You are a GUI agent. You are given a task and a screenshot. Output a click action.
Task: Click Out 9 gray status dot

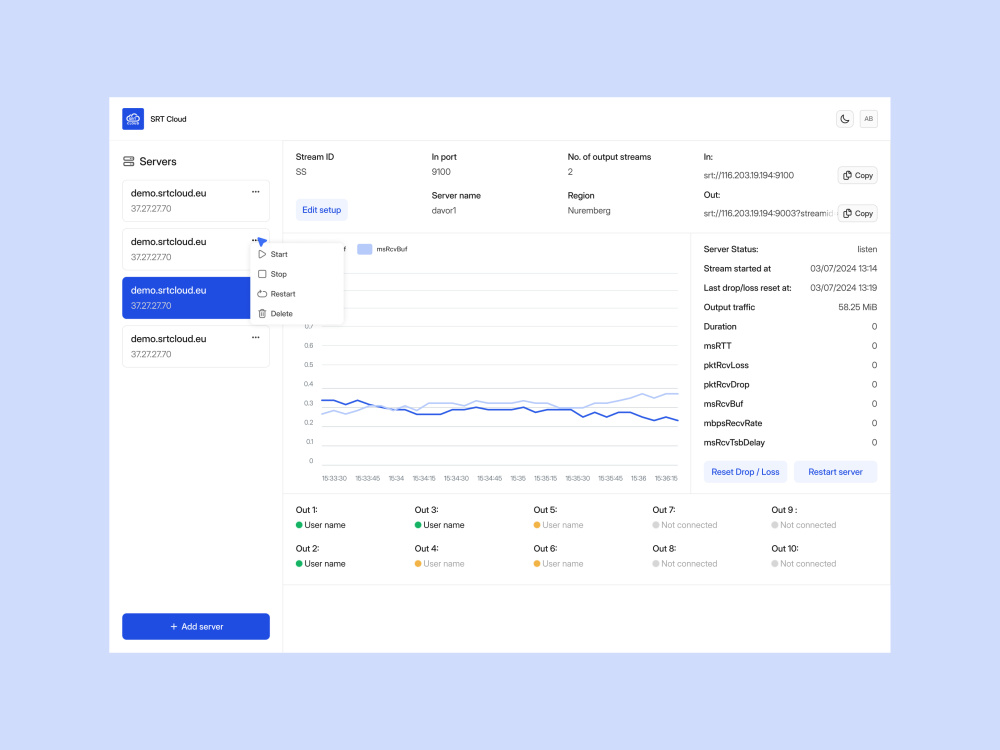(x=775, y=525)
